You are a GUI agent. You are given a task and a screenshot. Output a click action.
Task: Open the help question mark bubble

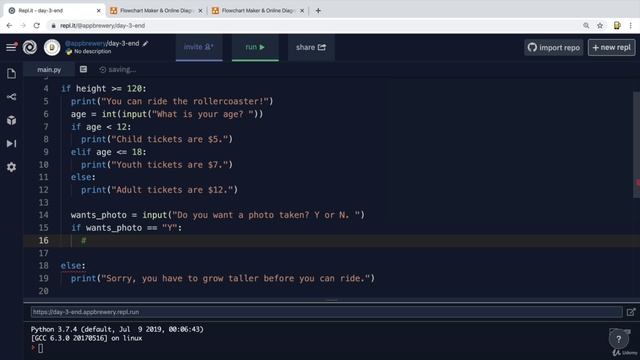click(x=619, y=339)
